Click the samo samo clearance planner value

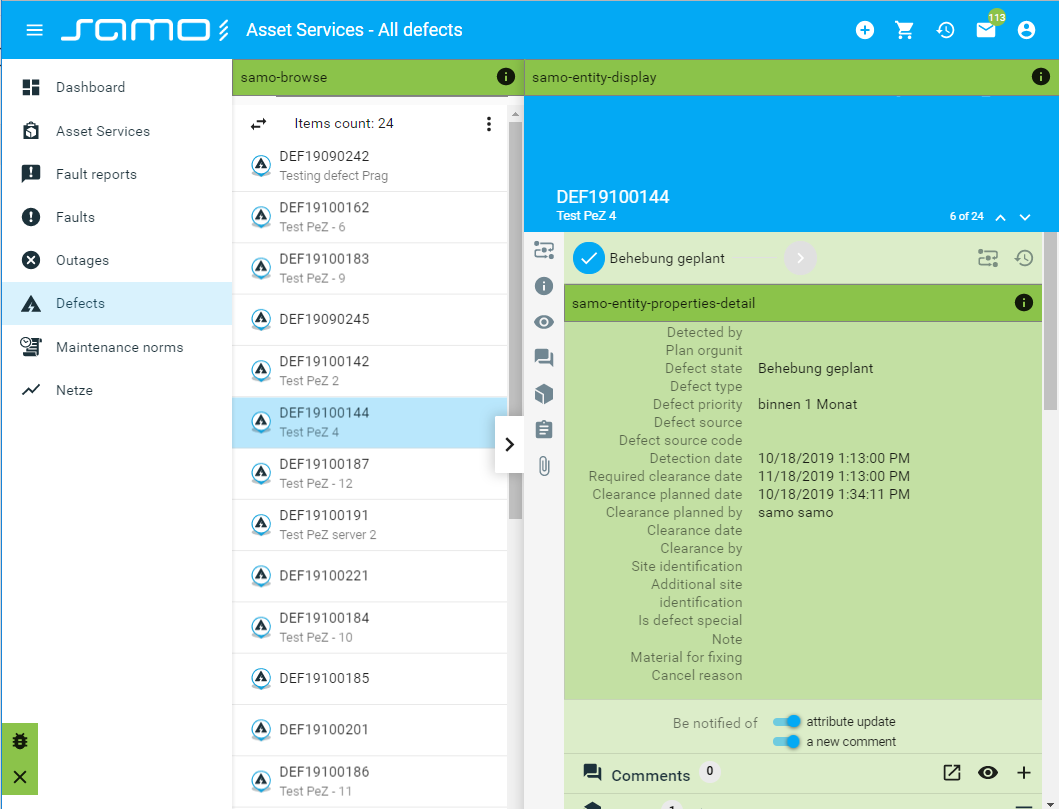pyautogui.click(x=796, y=513)
